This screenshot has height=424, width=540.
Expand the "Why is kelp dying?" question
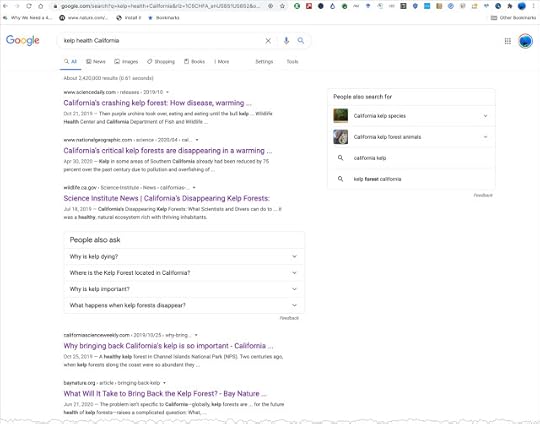(184, 257)
